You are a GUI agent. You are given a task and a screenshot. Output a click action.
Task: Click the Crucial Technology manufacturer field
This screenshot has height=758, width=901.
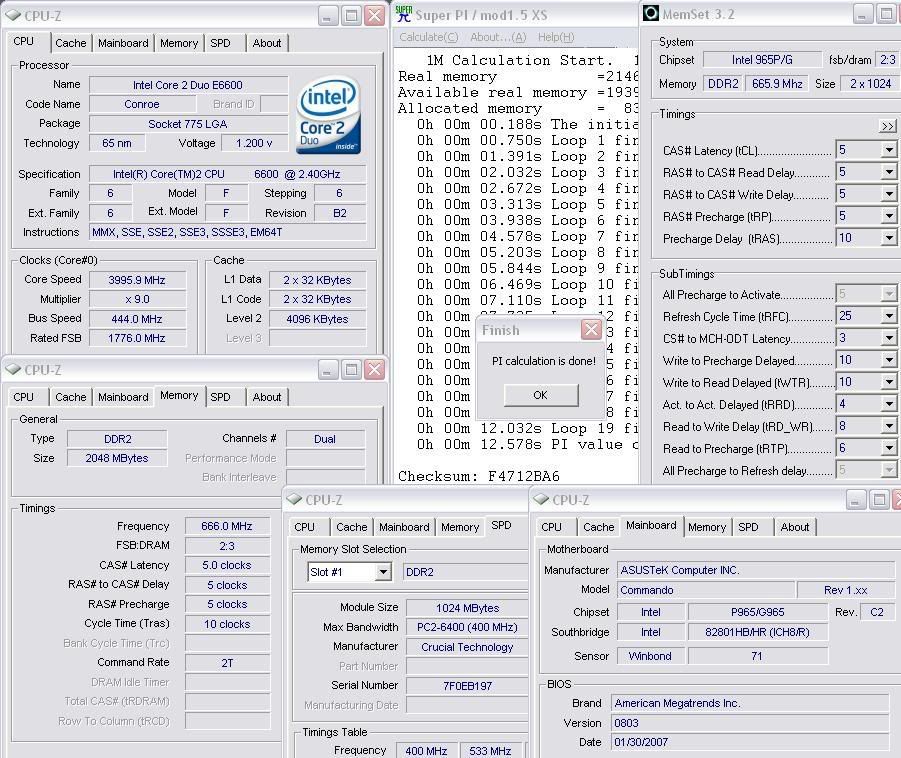click(467, 647)
